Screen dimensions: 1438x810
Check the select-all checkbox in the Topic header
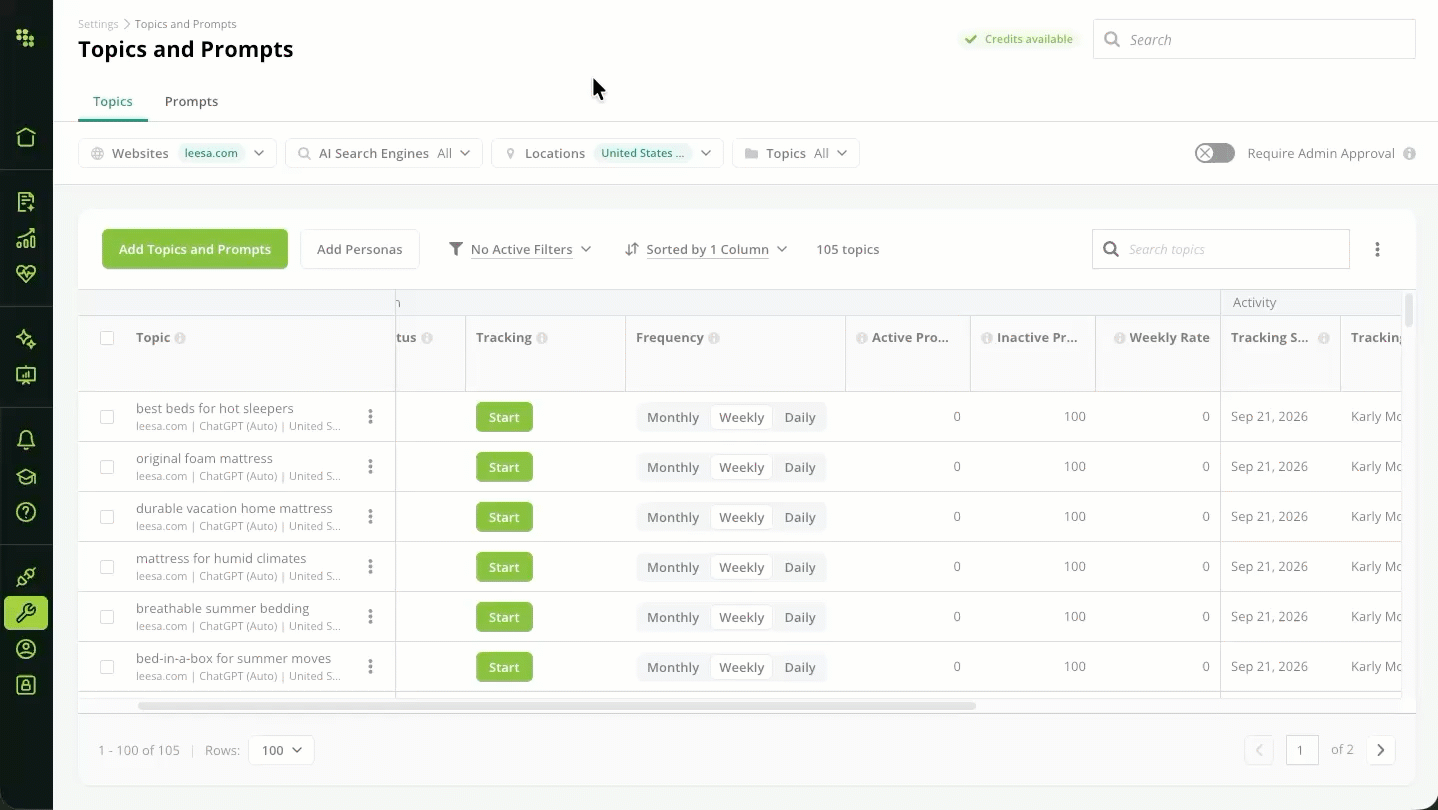(107, 338)
